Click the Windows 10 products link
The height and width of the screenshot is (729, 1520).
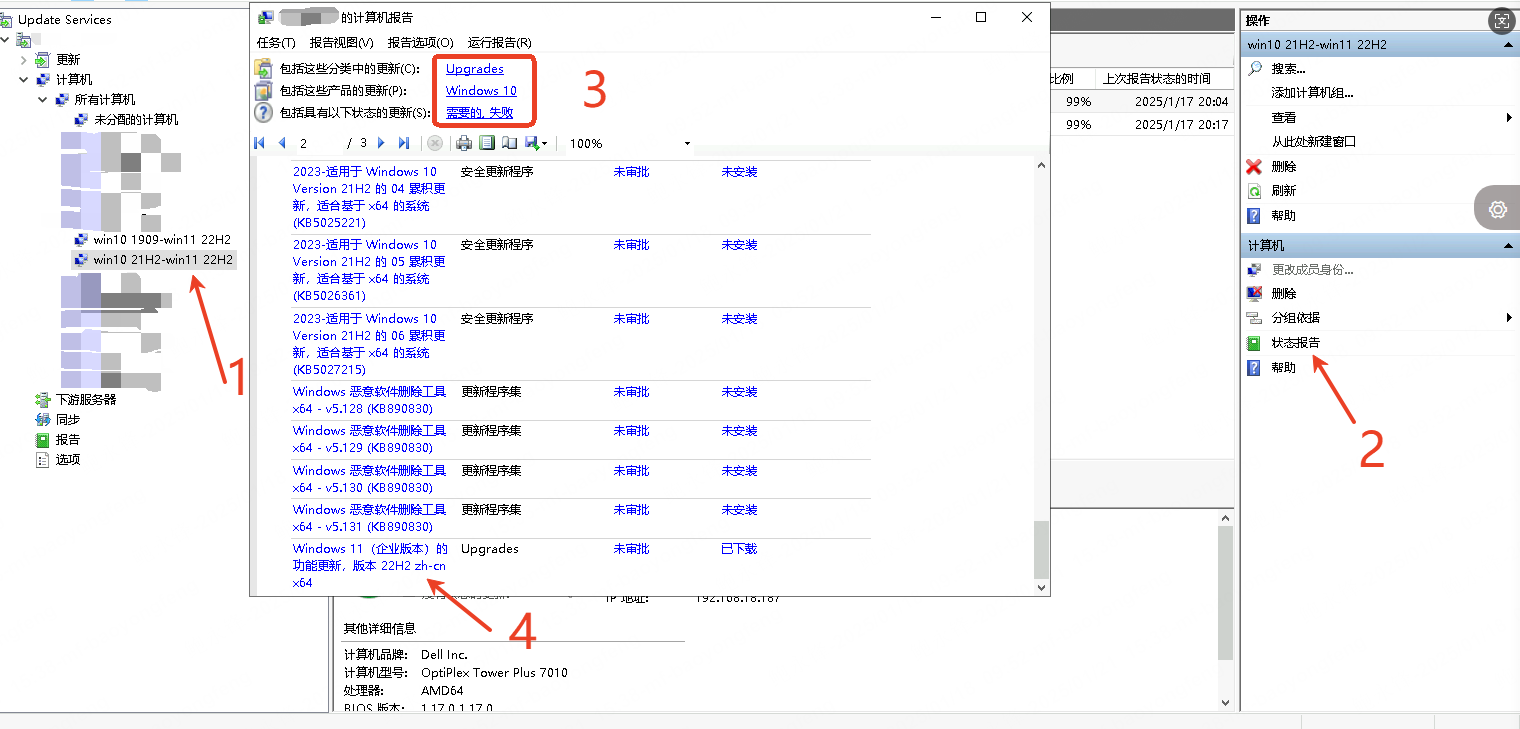(x=481, y=91)
